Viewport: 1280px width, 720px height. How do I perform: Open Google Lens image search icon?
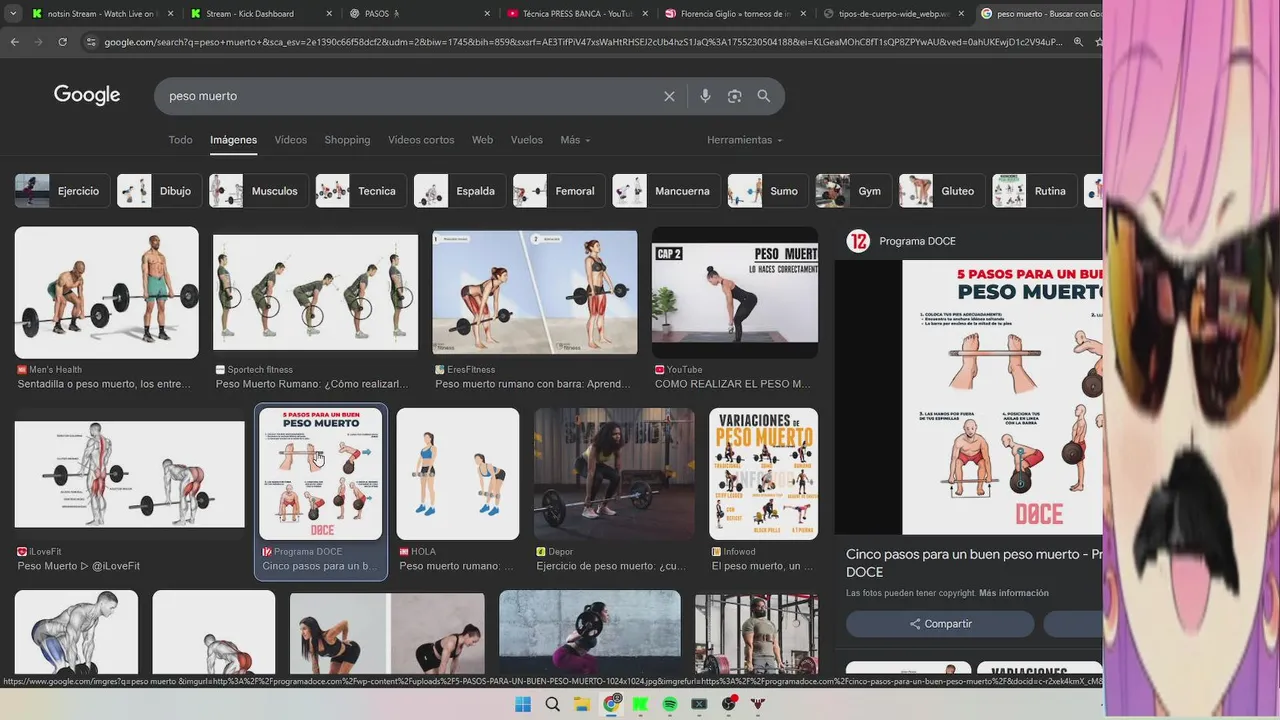point(734,96)
